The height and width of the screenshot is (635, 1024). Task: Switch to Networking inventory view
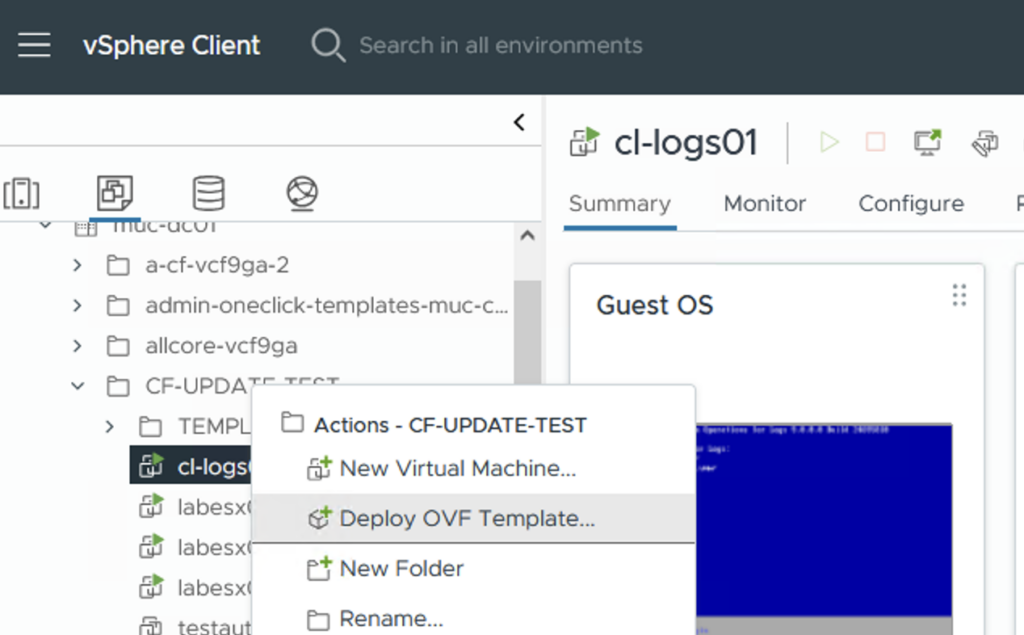click(302, 193)
